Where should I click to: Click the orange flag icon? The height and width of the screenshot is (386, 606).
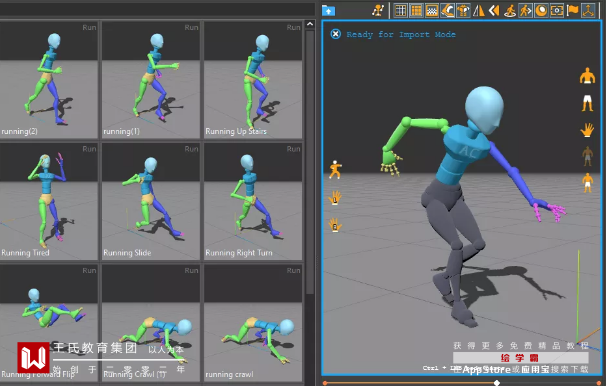tap(572, 10)
